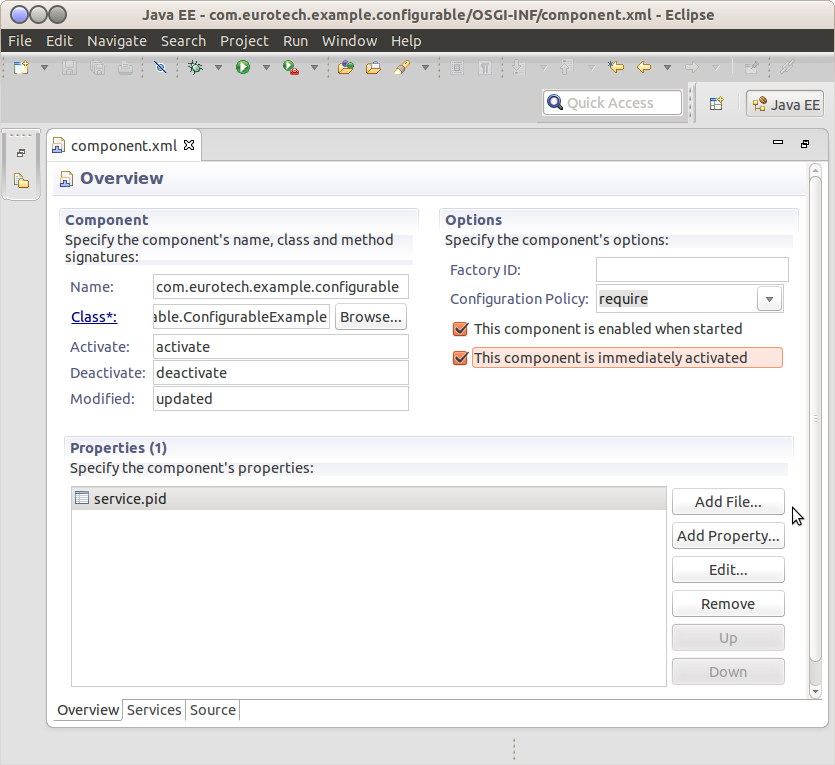Click the Edit... button

point(728,570)
